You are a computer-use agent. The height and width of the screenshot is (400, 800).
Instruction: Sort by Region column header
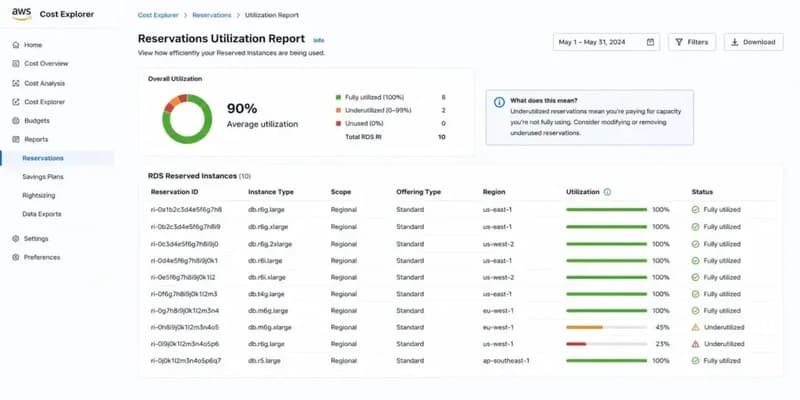point(494,192)
